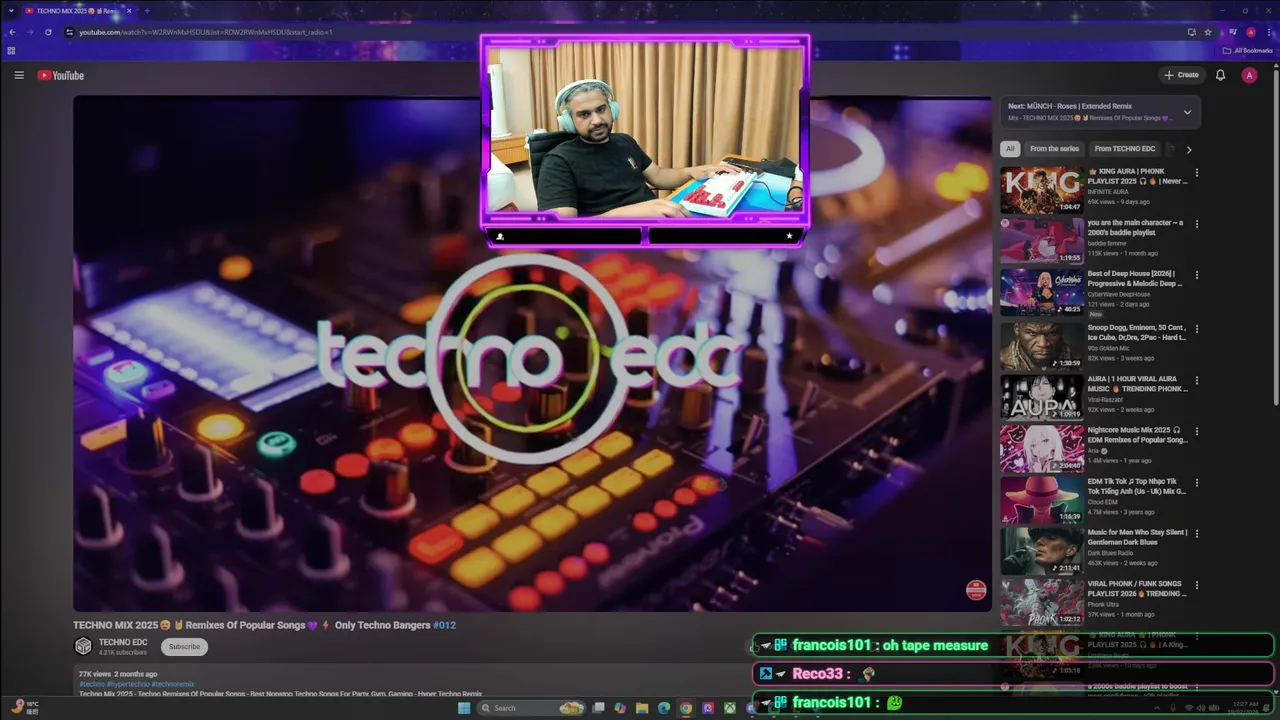Screen dimensions: 1280x720
Task: Bookmark this page with the star icon
Action: (x=1208, y=32)
